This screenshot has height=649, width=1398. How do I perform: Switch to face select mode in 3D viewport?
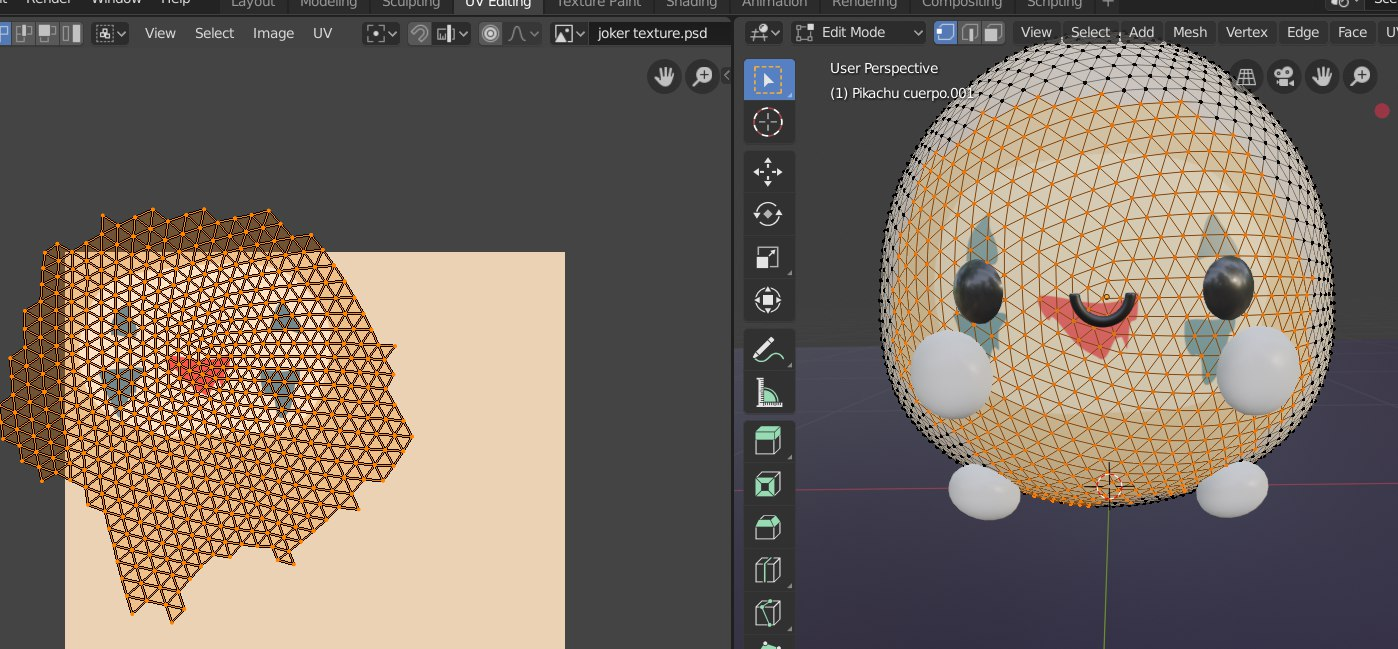point(992,33)
